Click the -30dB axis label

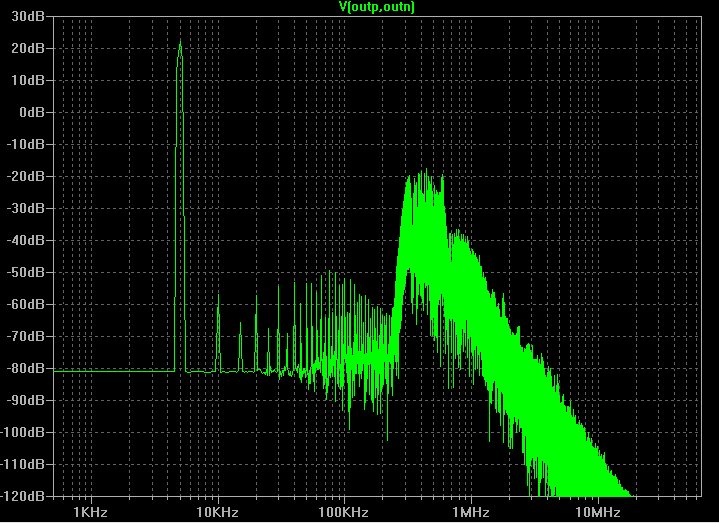click(25, 209)
